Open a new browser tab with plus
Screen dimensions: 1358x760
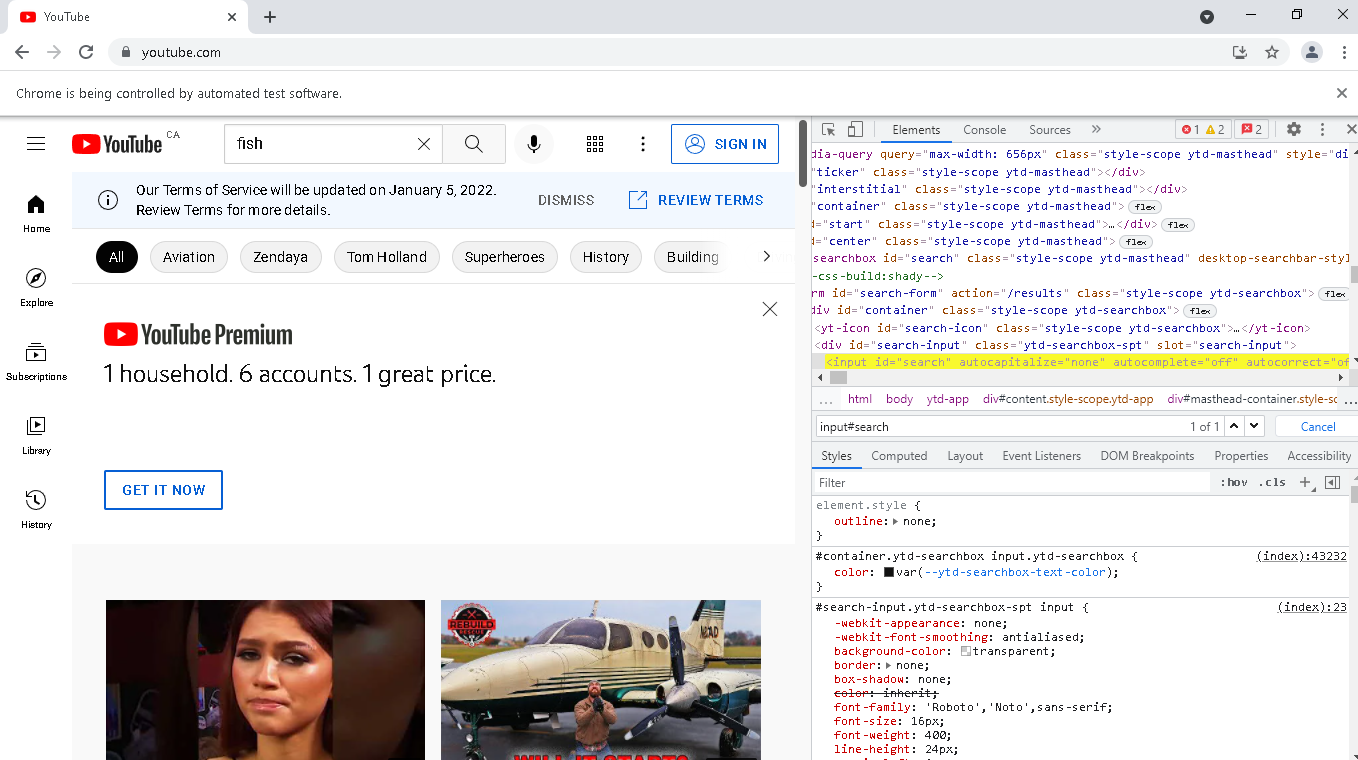pyautogui.click(x=270, y=17)
